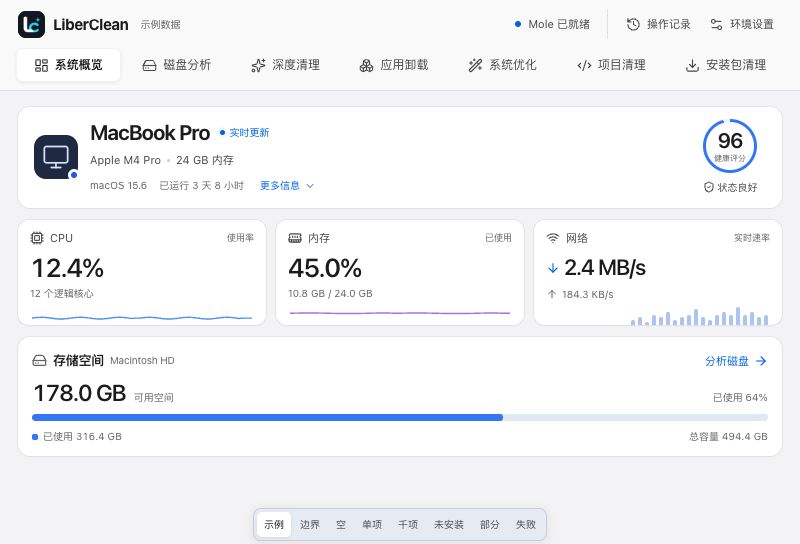Click the CPU usage sparkline chart

tap(142, 318)
